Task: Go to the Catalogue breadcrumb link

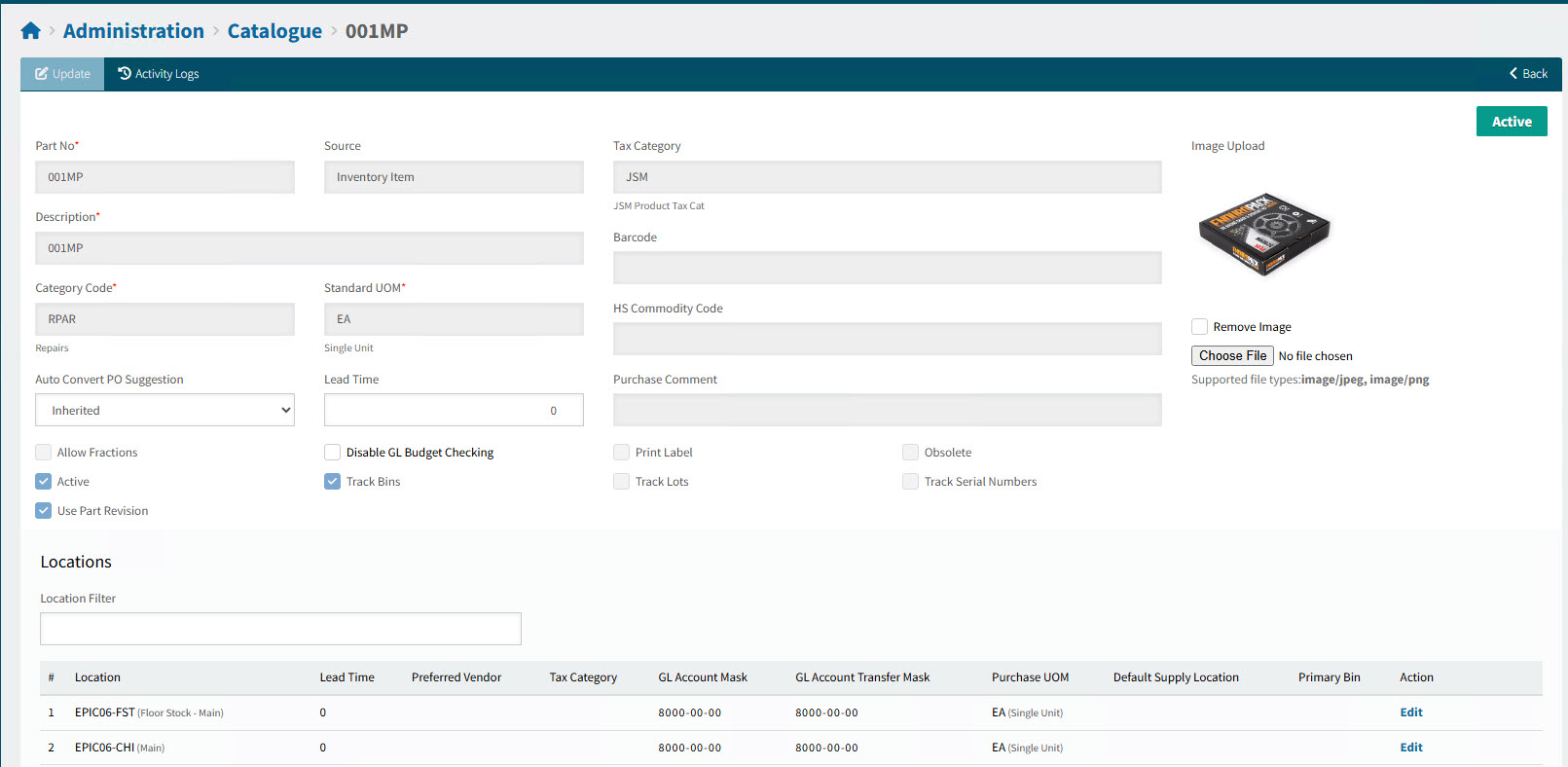Action: [x=274, y=31]
